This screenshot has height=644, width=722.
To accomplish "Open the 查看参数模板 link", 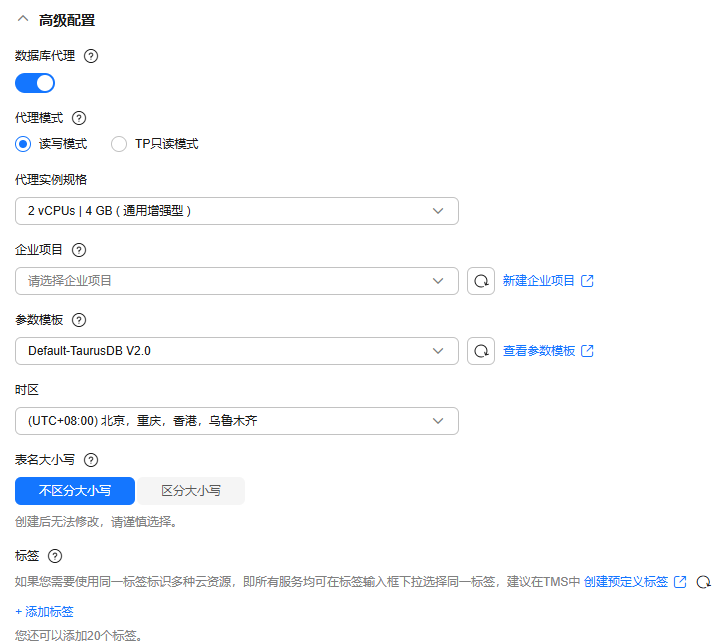I will [x=539, y=351].
